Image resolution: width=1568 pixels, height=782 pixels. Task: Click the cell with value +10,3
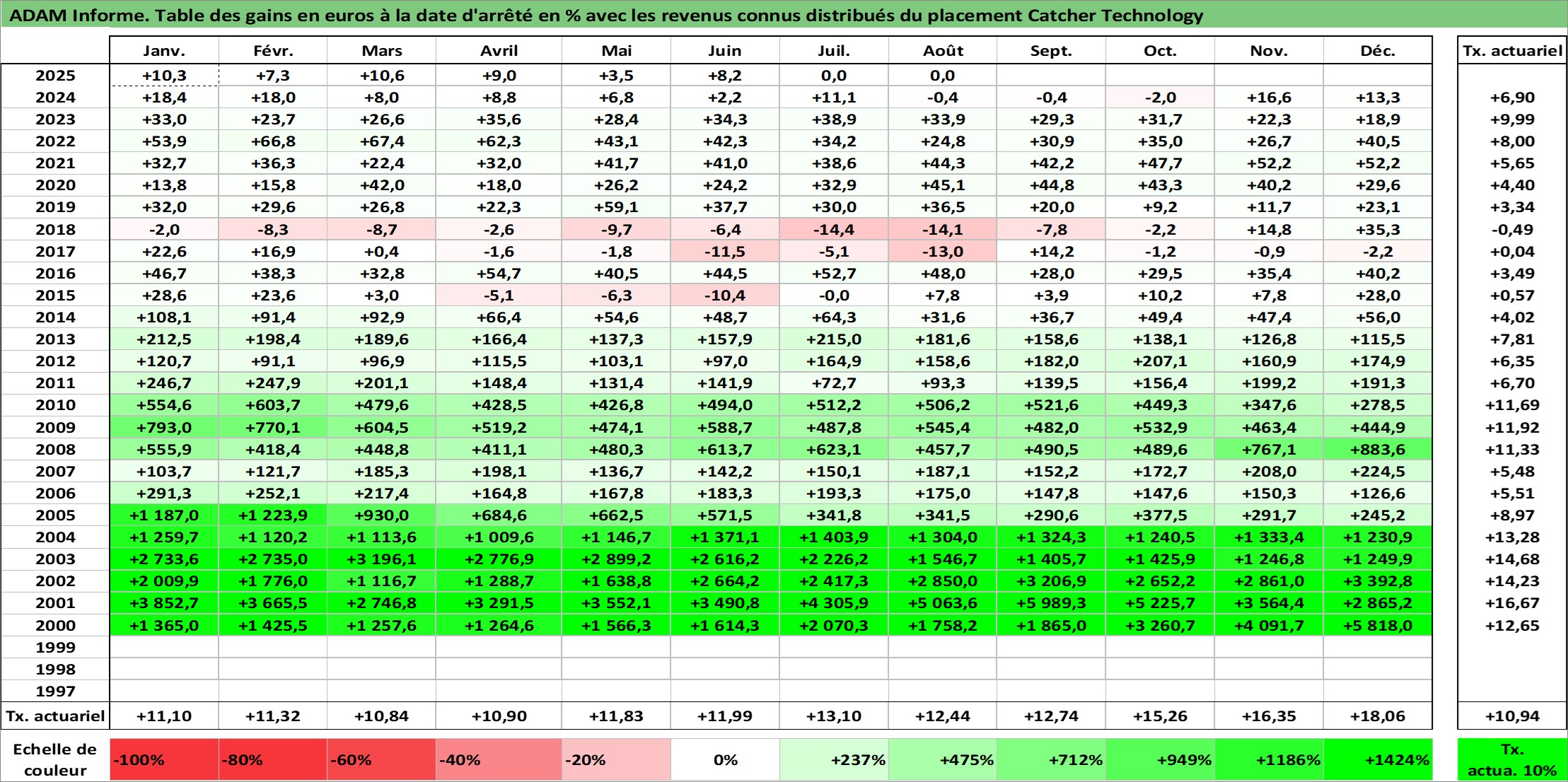pyautogui.click(x=164, y=76)
